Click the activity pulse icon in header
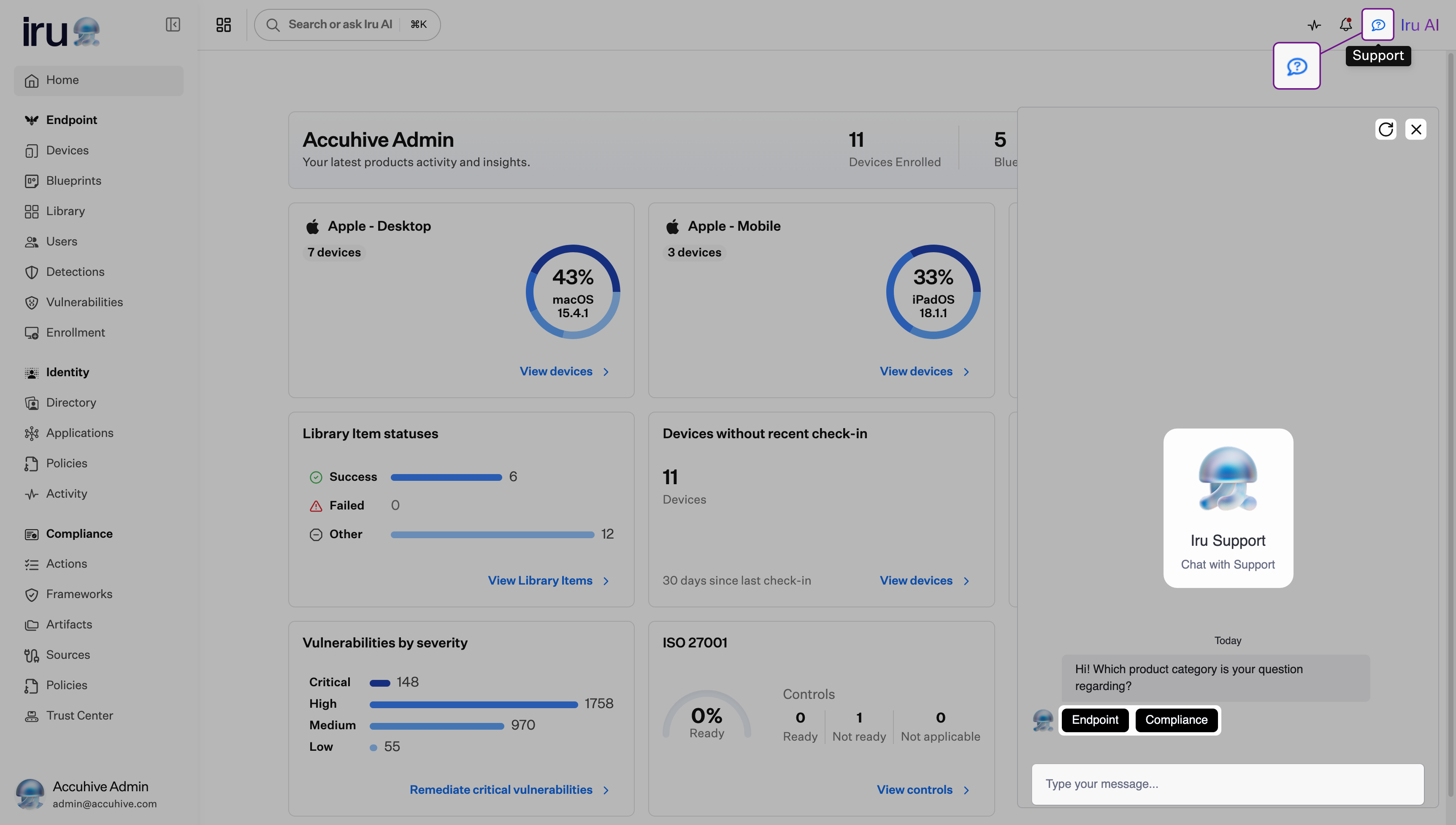 [x=1314, y=25]
